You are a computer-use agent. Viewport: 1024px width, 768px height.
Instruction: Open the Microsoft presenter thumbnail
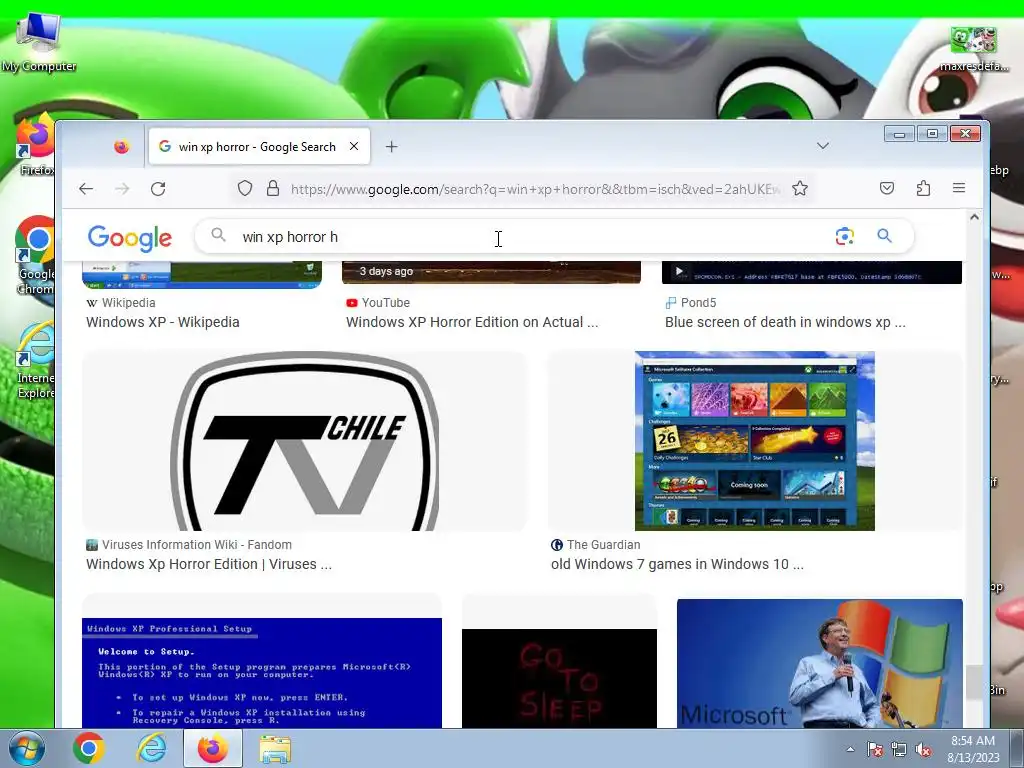pos(820,663)
